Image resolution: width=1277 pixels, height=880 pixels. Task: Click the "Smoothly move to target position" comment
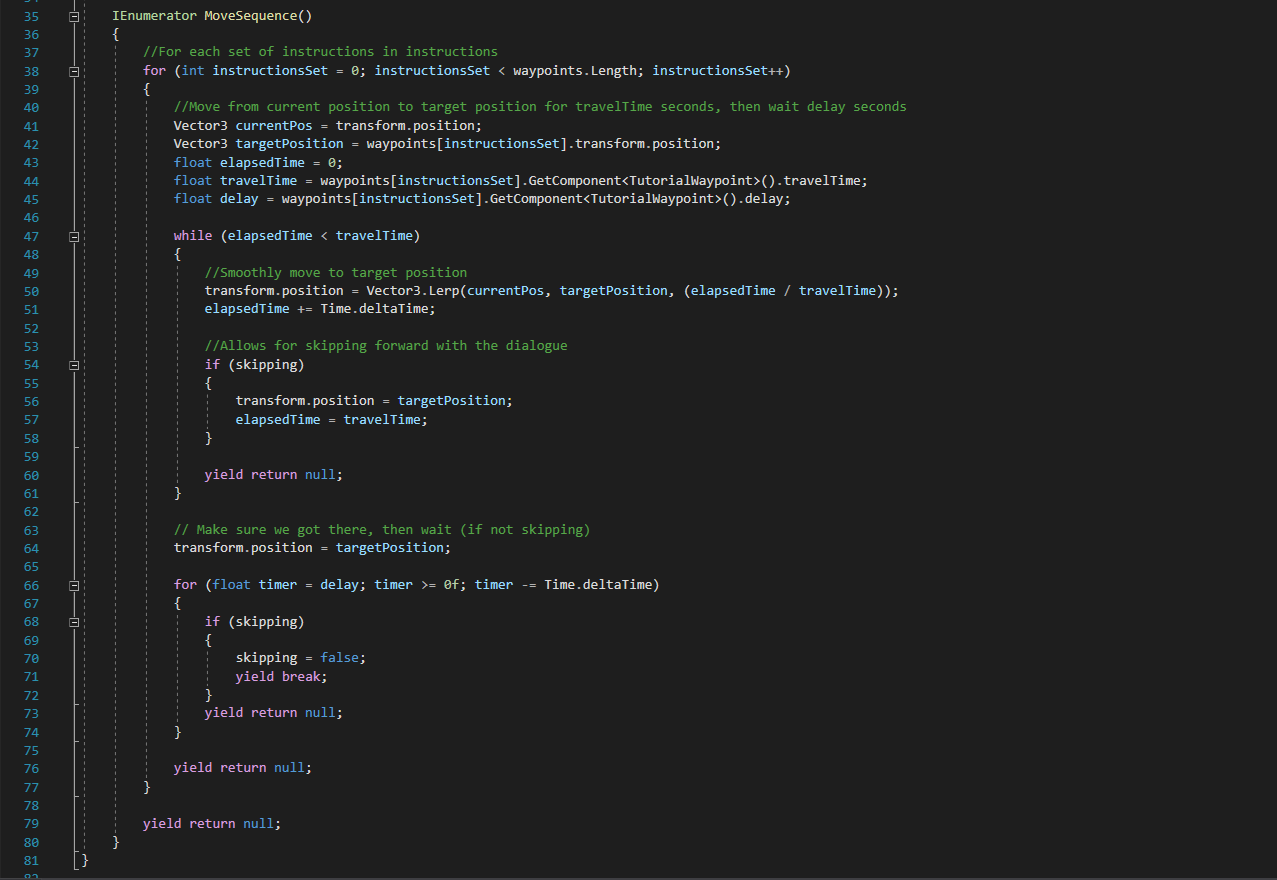click(x=335, y=273)
